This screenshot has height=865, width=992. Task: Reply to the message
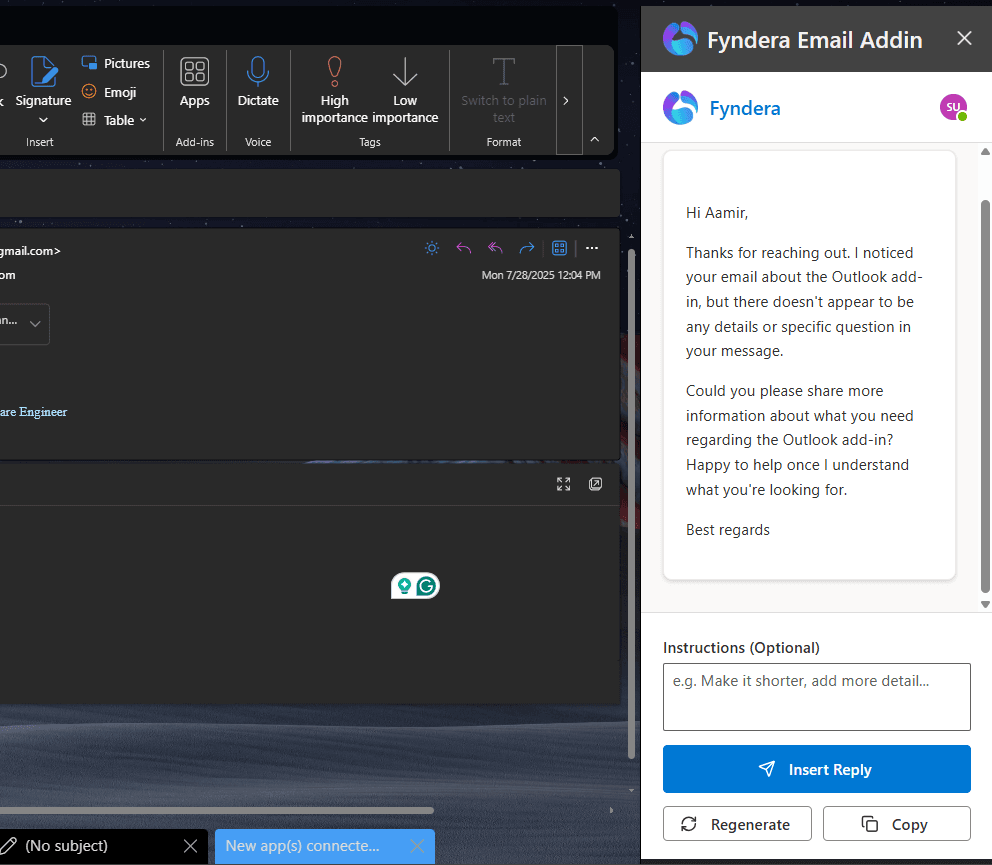click(464, 248)
